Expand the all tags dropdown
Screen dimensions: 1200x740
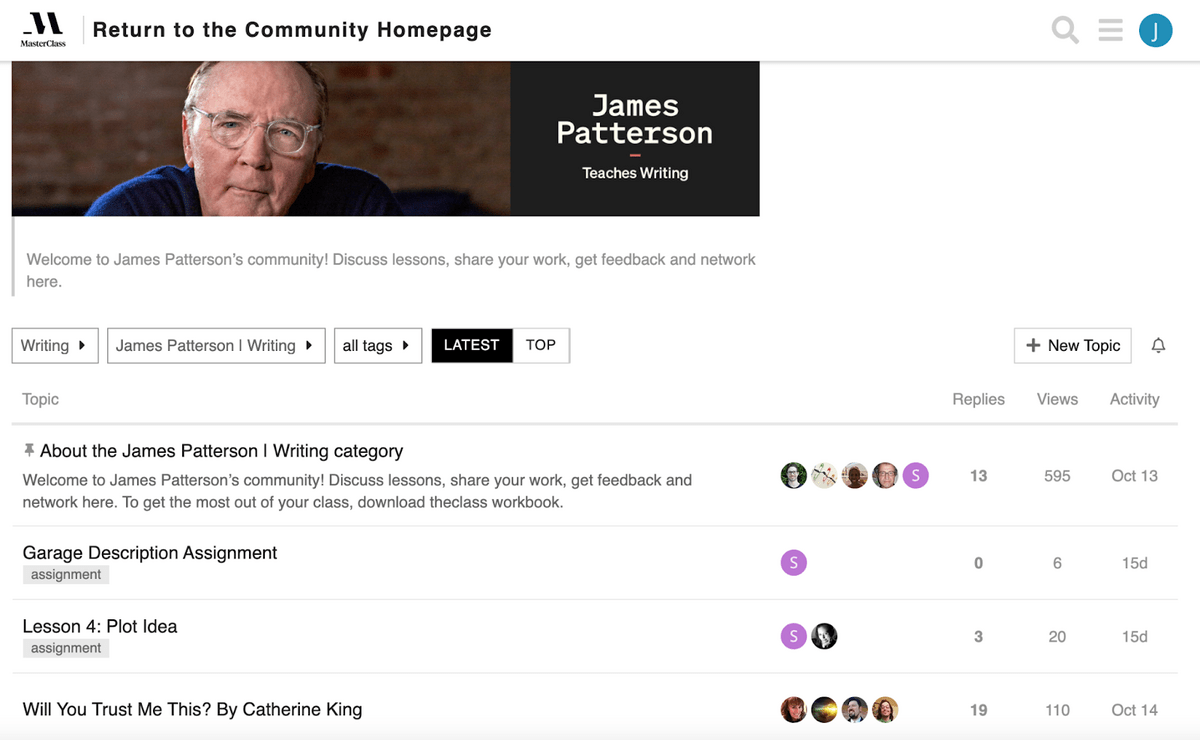coord(377,346)
